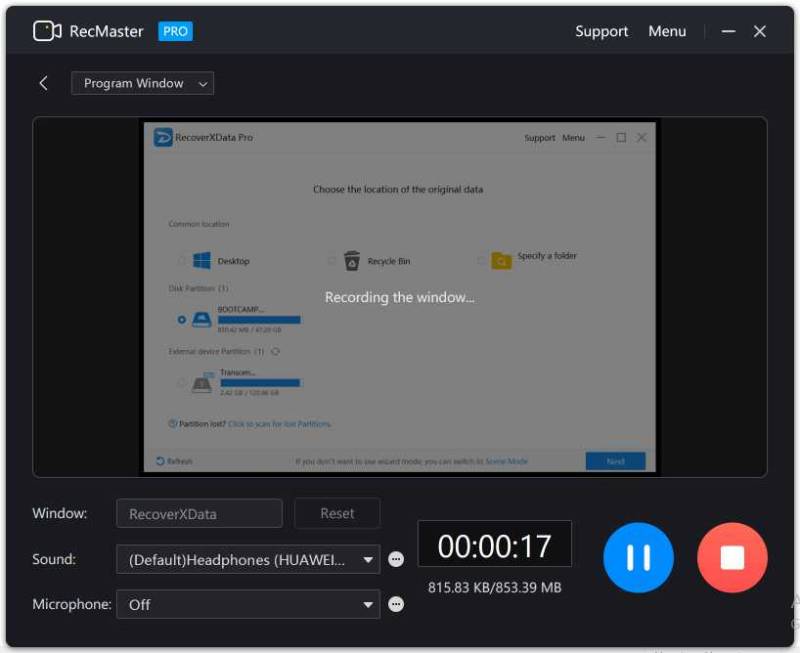
Task: Click the Window name field RecoverXData
Action: click(199, 513)
